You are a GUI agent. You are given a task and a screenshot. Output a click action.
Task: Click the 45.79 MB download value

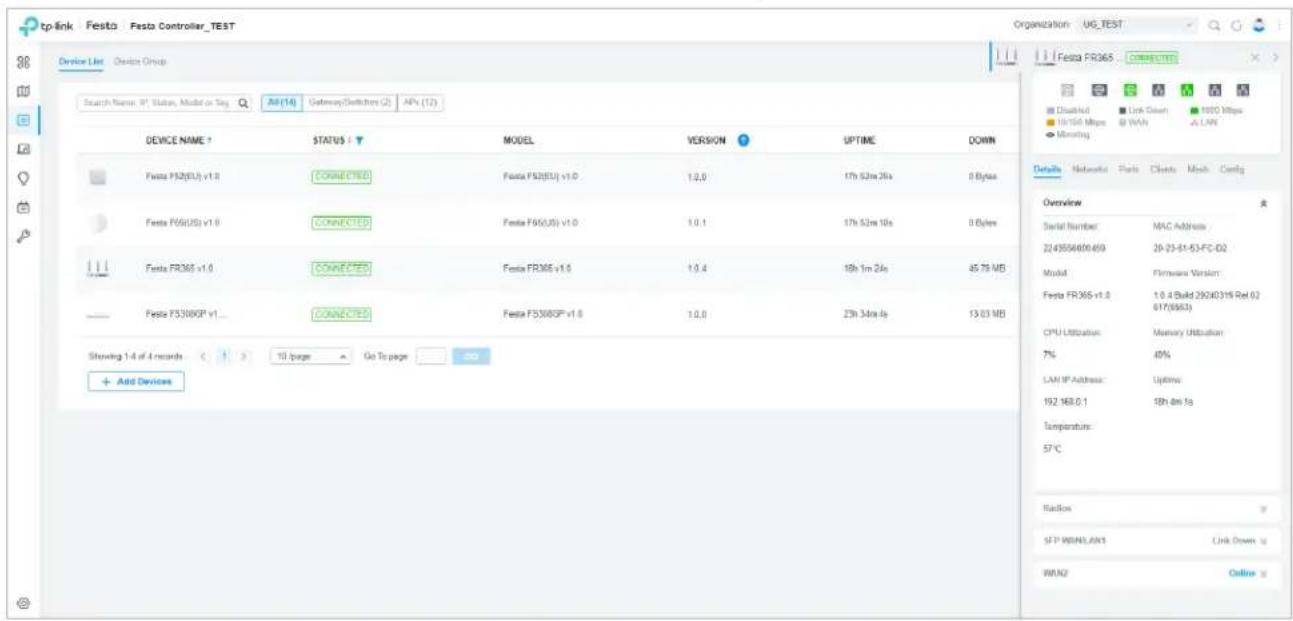pyautogui.click(x=988, y=270)
